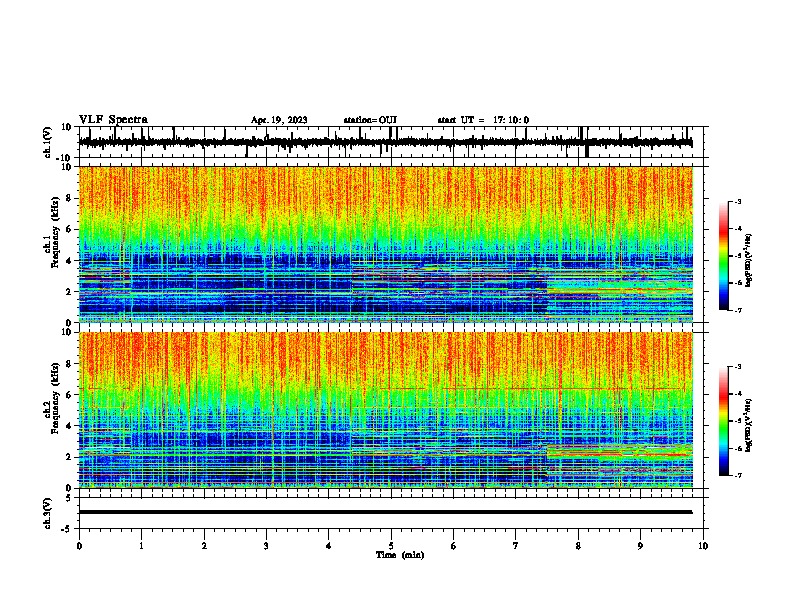Click the "station=OUI" label

click(370, 120)
